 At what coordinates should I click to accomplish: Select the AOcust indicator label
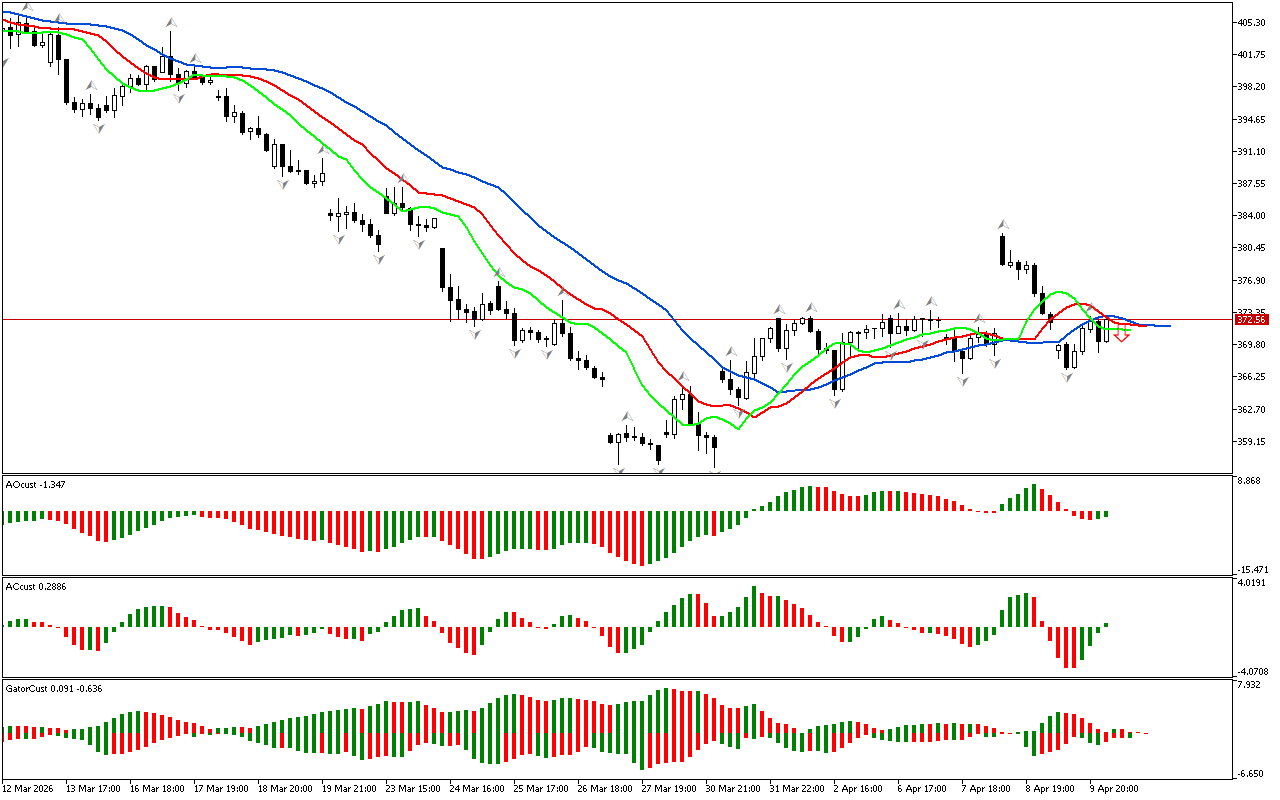pyautogui.click(x=35, y=484)
